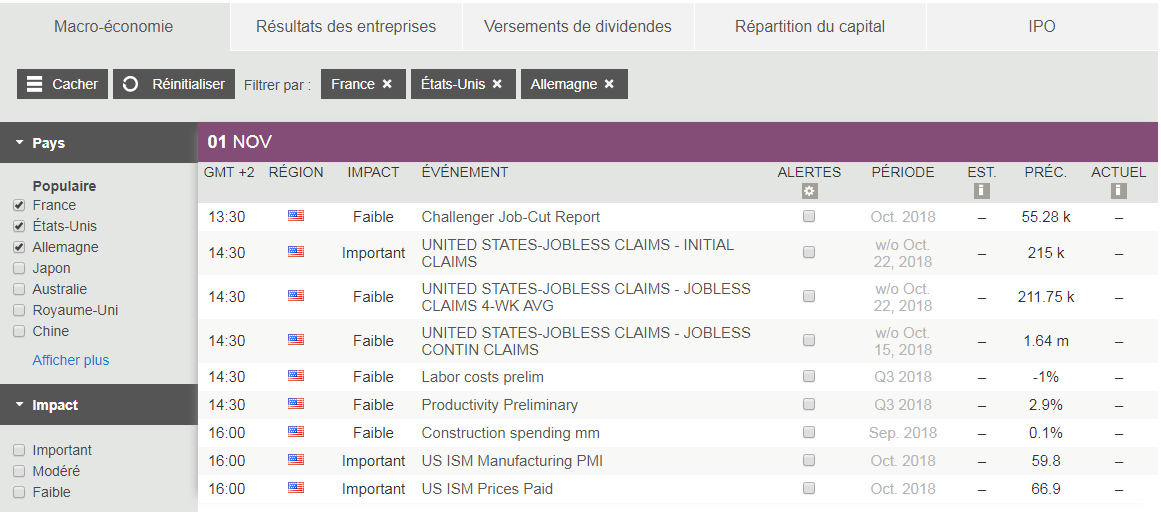Remove the France filter tag
Viewport: 1161px width, 512px height.
(387, 84)
